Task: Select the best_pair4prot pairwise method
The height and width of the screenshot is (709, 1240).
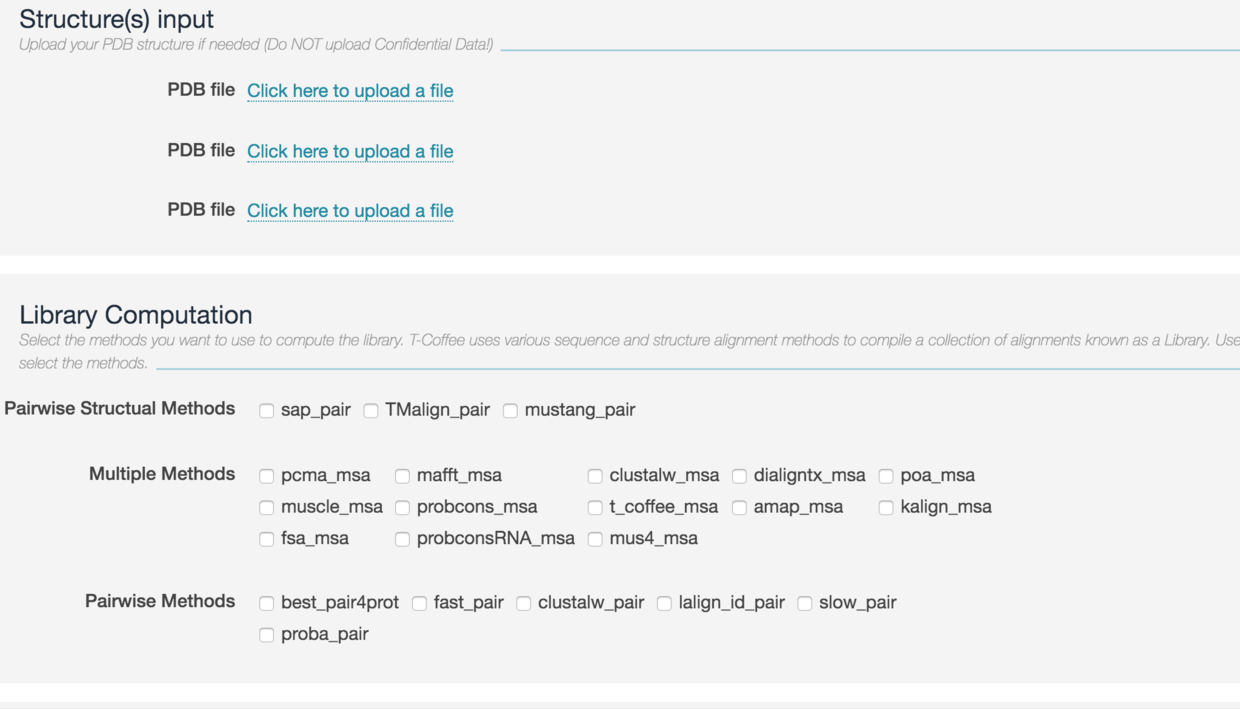Action: click(267, 603)
